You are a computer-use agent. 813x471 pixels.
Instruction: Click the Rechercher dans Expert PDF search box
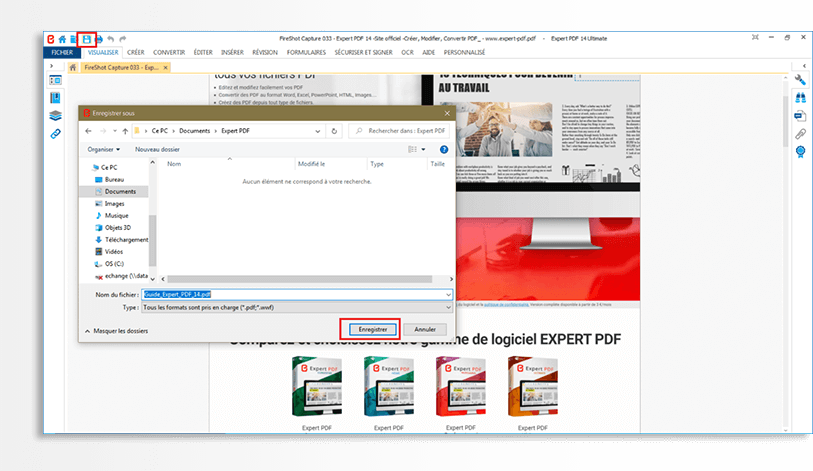coord(399,131)
